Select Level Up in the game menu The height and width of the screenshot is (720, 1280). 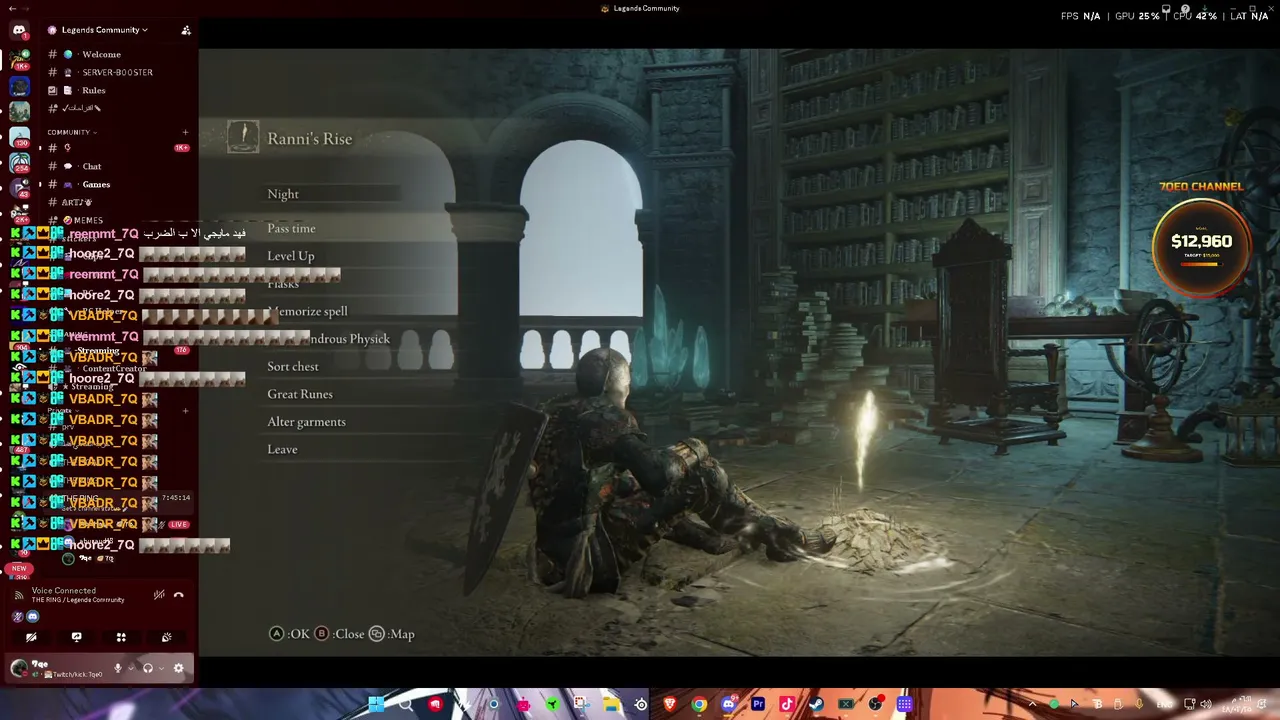tap(291, 256)
